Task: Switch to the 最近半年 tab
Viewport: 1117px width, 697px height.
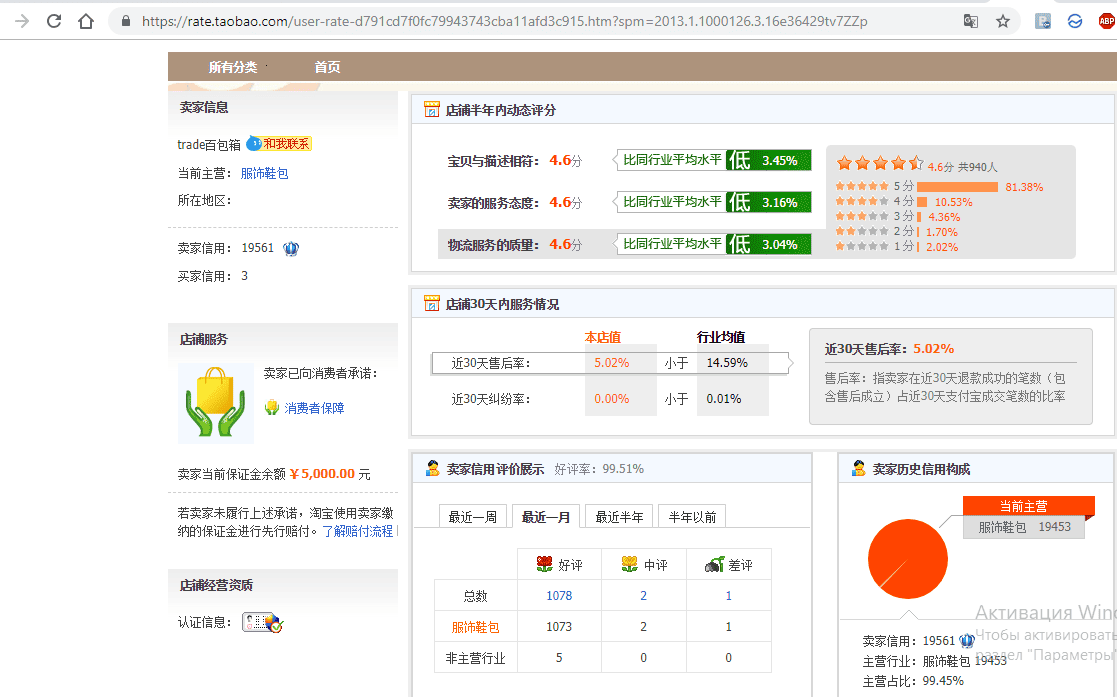Action: pyautogui.click(x=619, y=517)
